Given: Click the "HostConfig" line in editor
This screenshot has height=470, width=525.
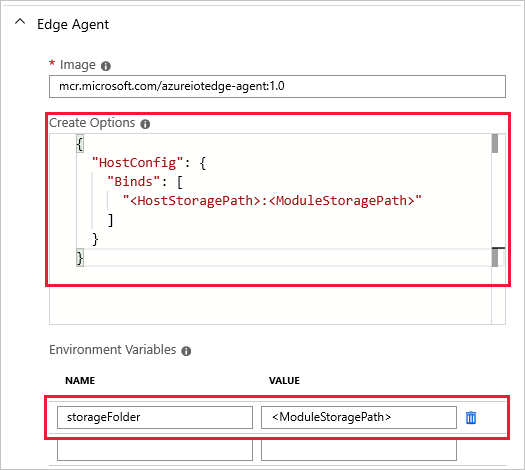Looking at the screenshot, I should (149, 163).
